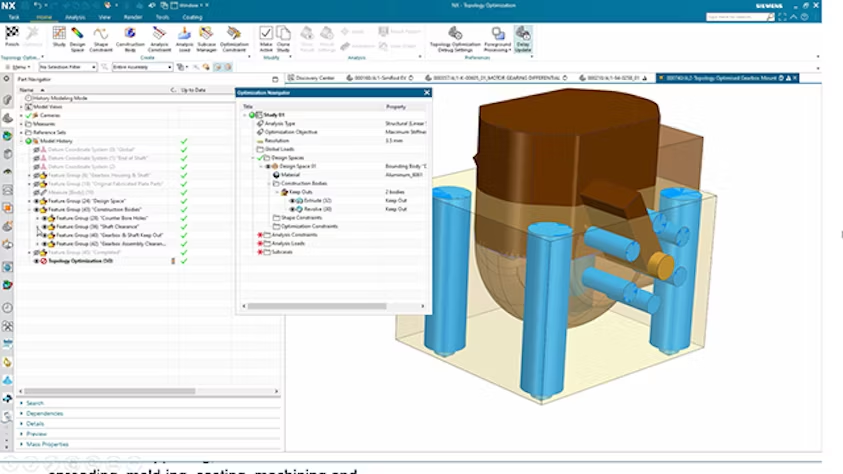Open the No Selection Filter dropdown
Image resolution: width=843 pixels, height=474 pixels.
pos(66,67)
